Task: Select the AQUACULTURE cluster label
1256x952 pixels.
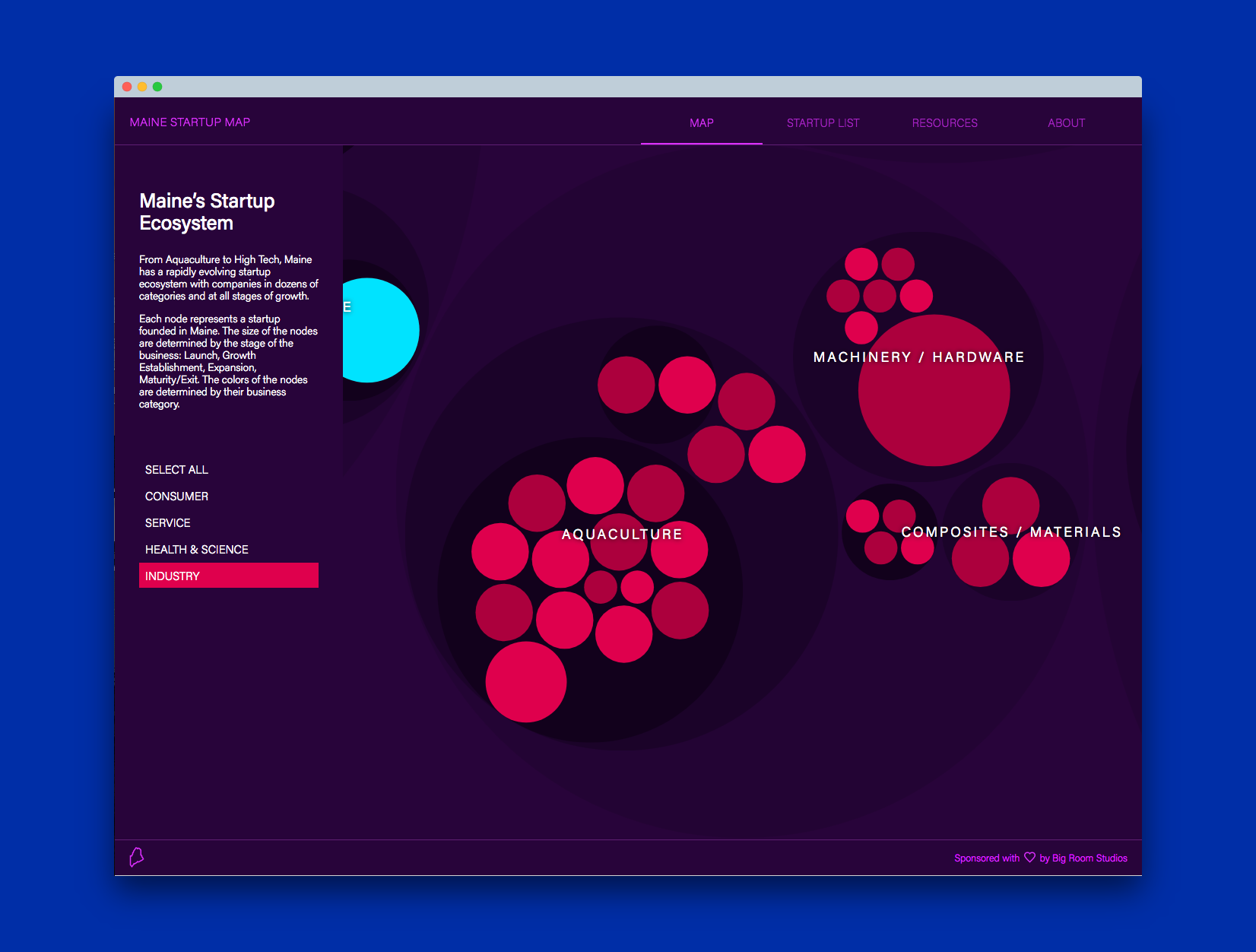Action: coord(622,535)
